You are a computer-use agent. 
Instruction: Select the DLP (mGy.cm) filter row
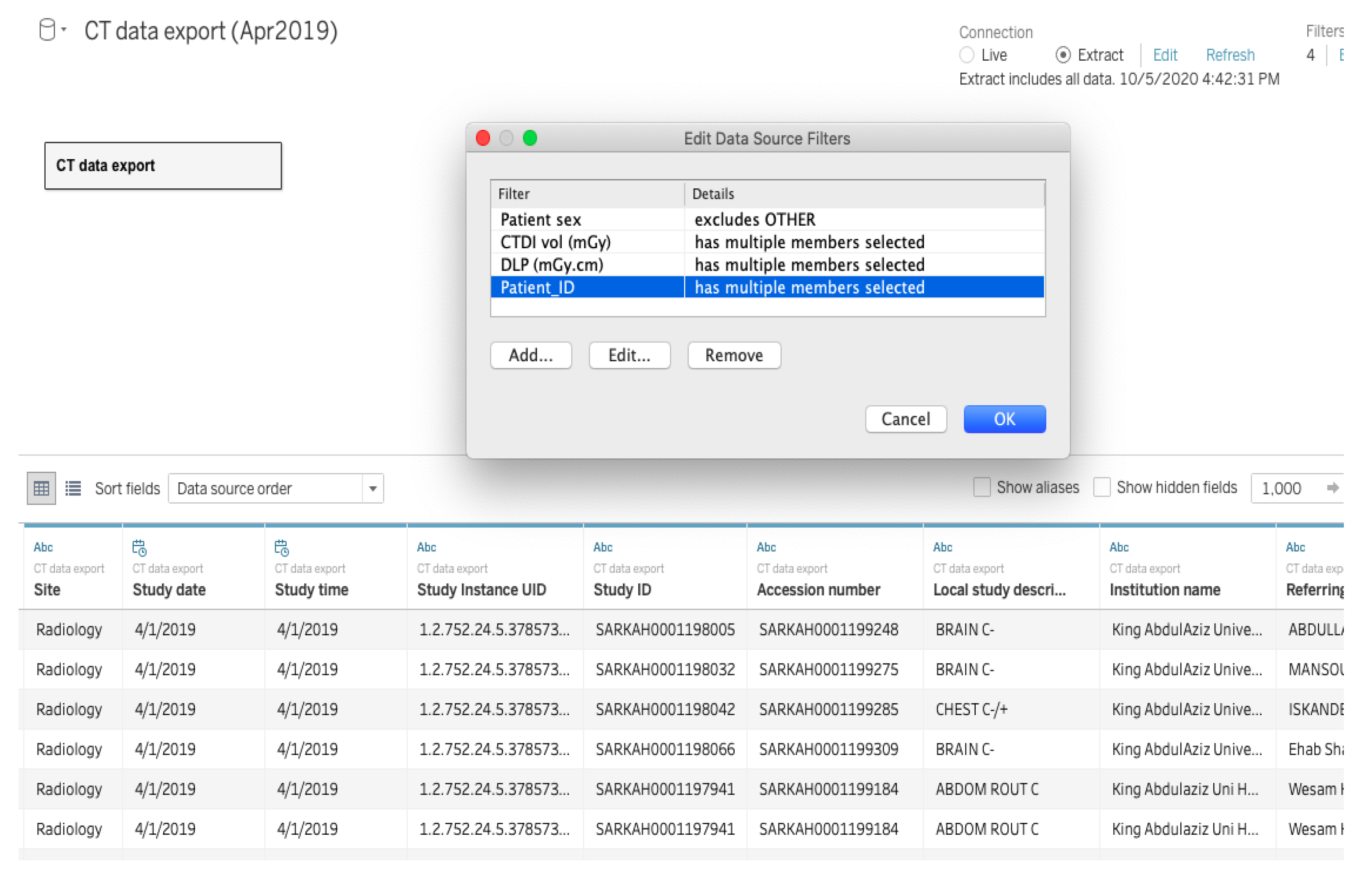coord(587,264)
